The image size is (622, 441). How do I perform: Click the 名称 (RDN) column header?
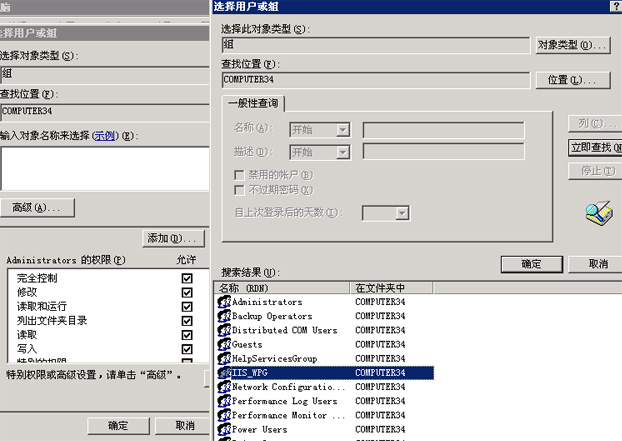[282, 288]
